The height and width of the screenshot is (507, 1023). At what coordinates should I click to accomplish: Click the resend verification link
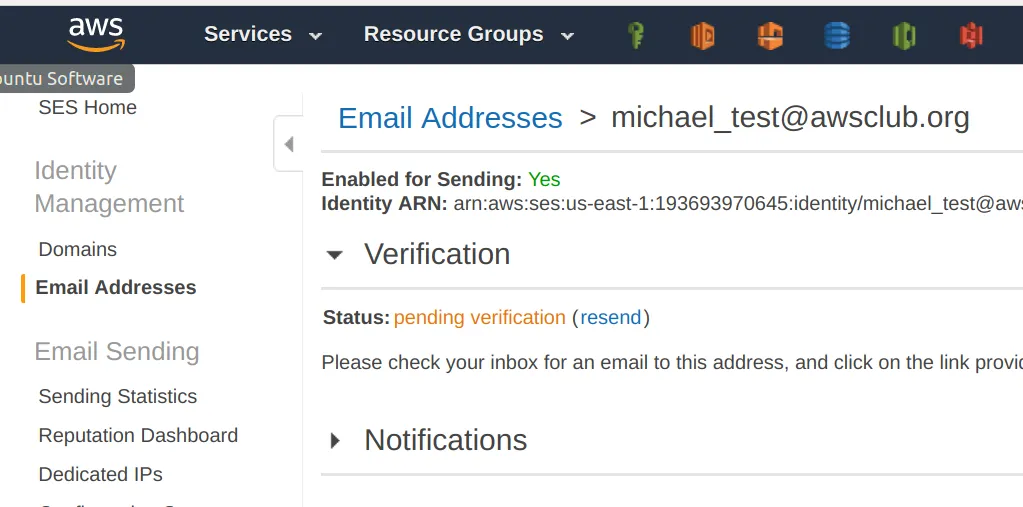(610, 318)
